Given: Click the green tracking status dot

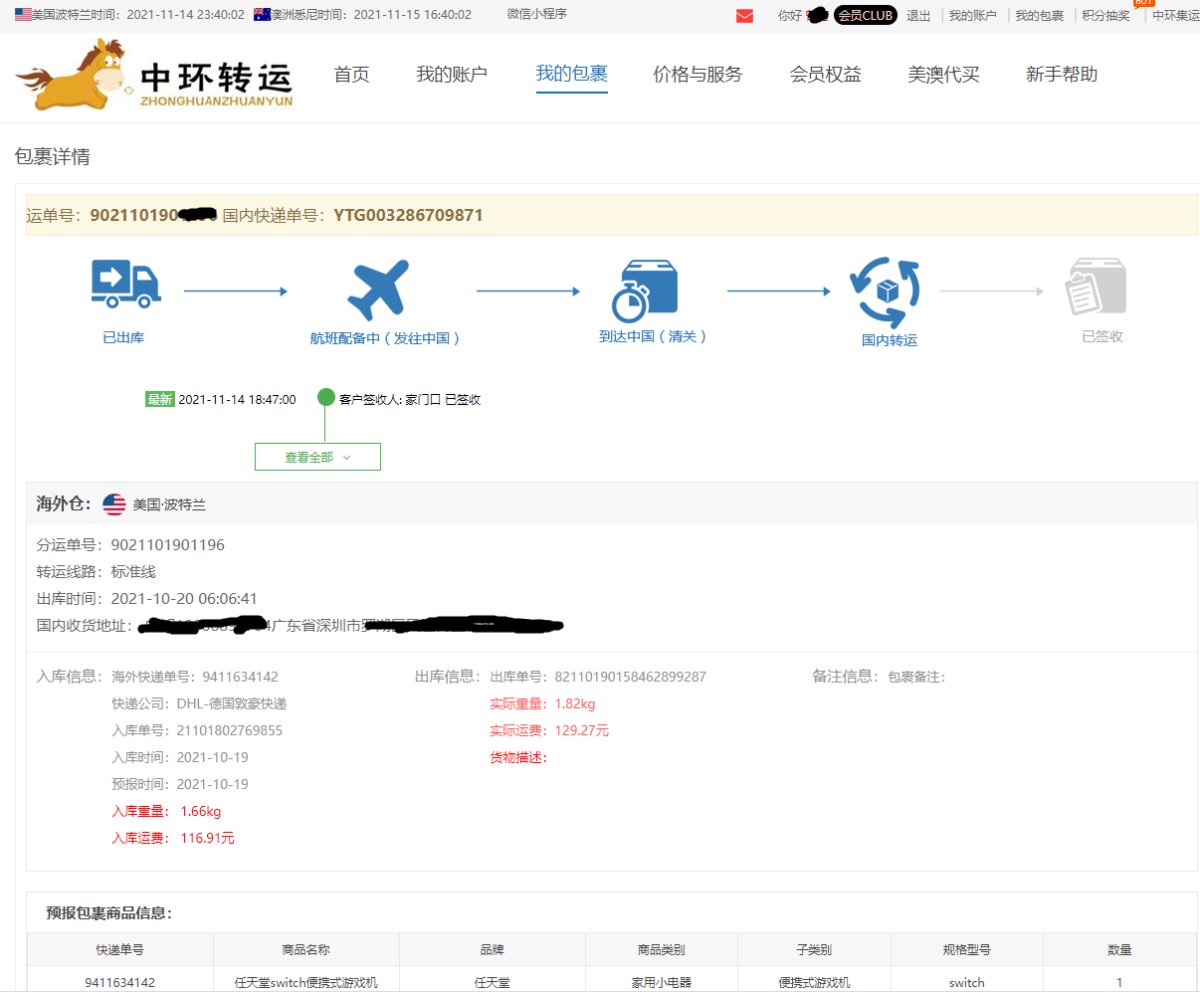Looking at the screenshot, I should tap(326, 397).
